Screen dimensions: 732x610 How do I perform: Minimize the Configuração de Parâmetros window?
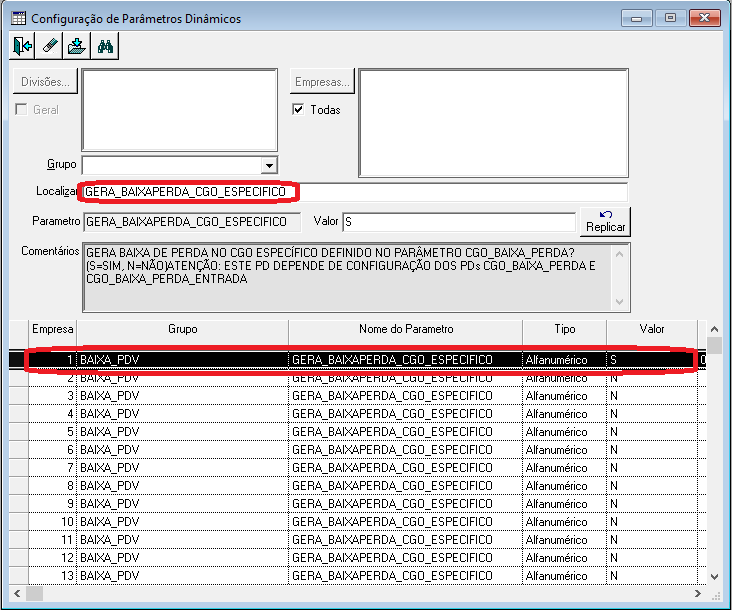(x=636, y=18)
